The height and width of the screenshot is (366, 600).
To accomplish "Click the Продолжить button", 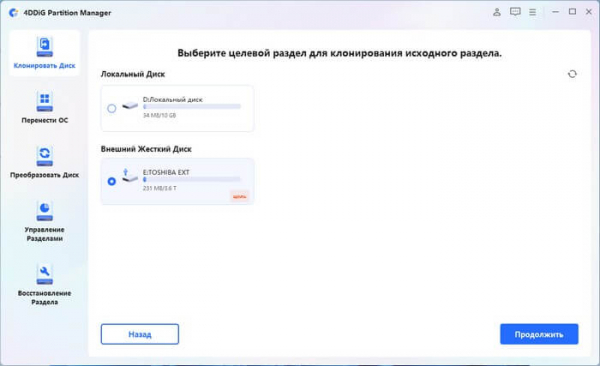I will (539, 334).
